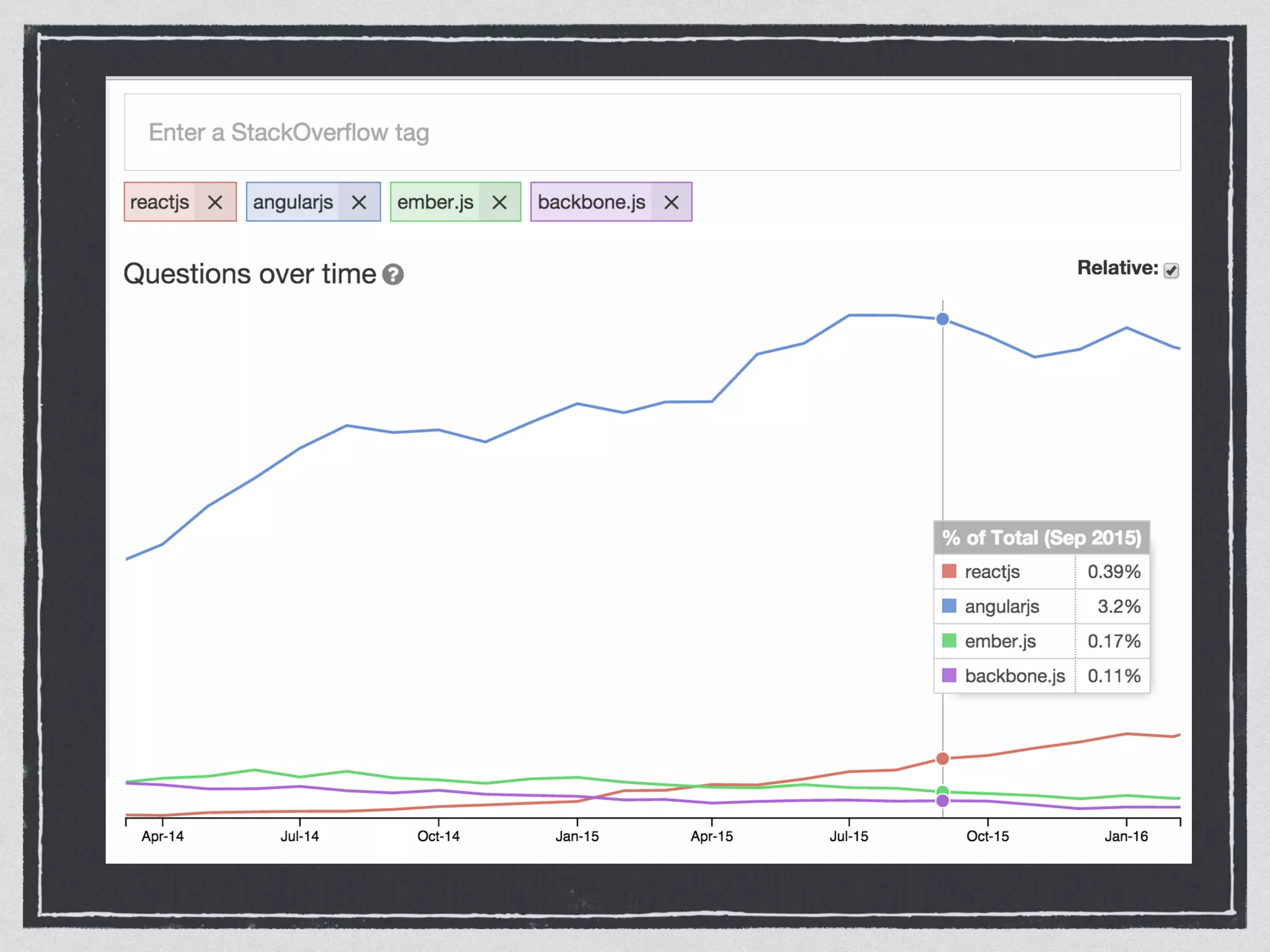Image resolution: width=1270 pixels, height=952 pixels.
Task: Click the blue angularjs data point marker
Action: [x=943, y=319]
